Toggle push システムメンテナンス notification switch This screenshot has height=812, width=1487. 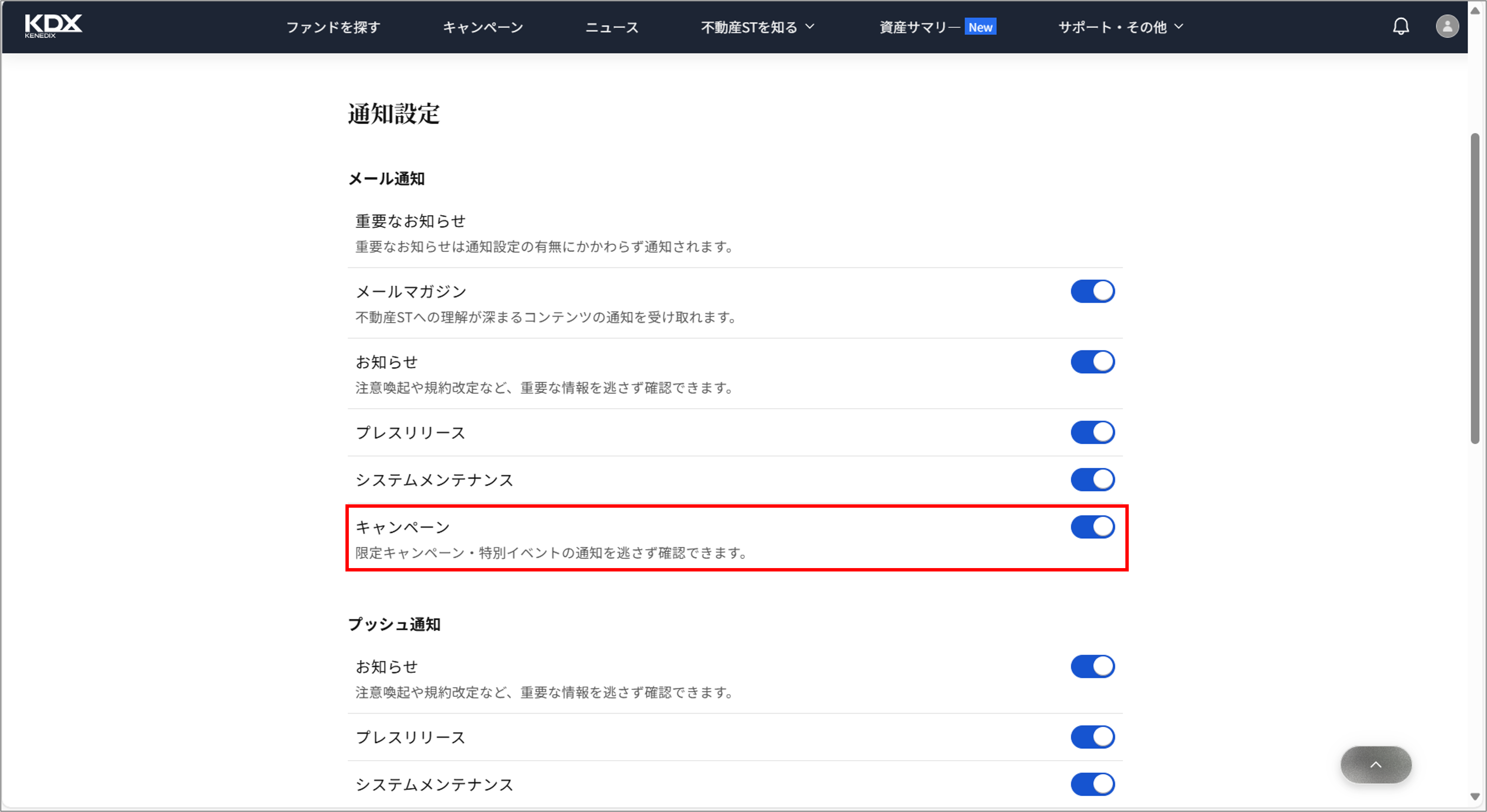point(1092,784)
